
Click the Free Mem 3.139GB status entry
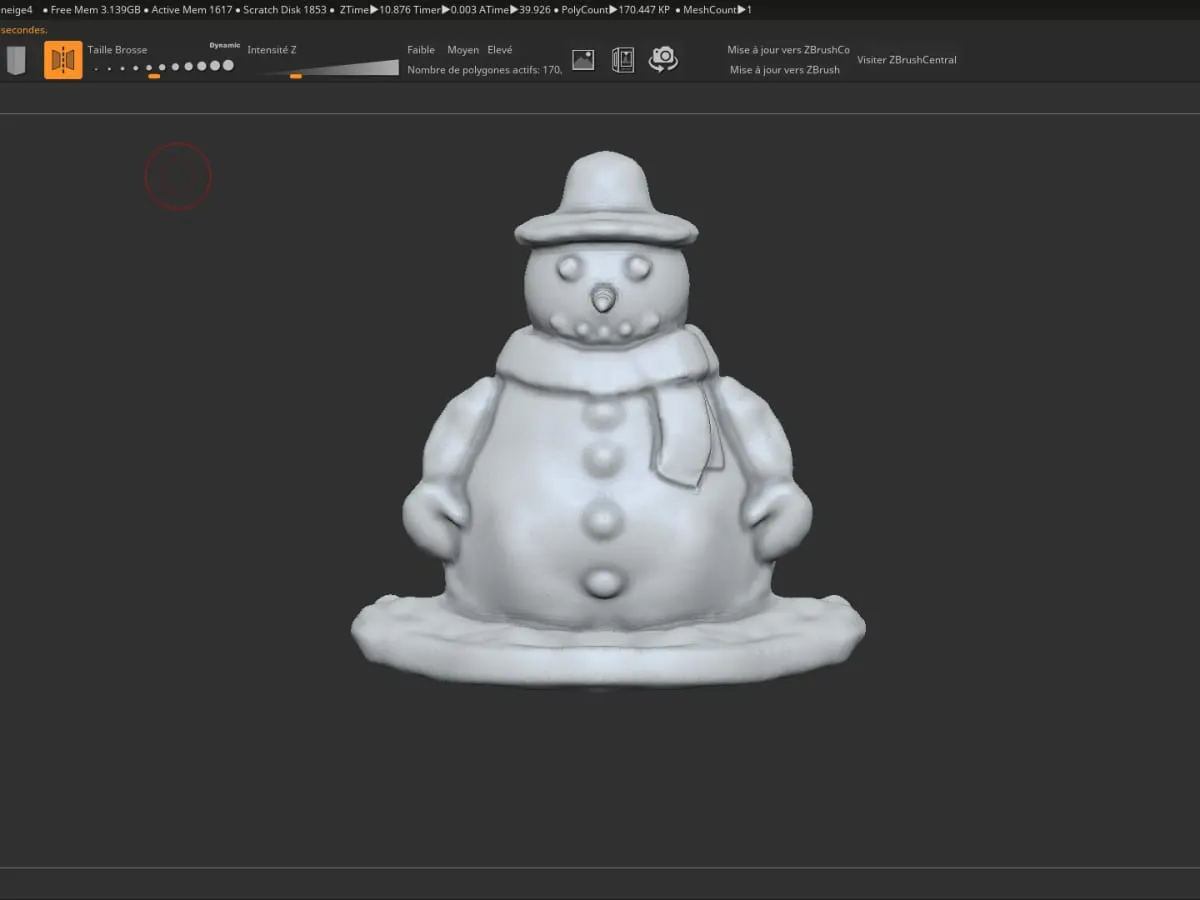pos(96,9)
